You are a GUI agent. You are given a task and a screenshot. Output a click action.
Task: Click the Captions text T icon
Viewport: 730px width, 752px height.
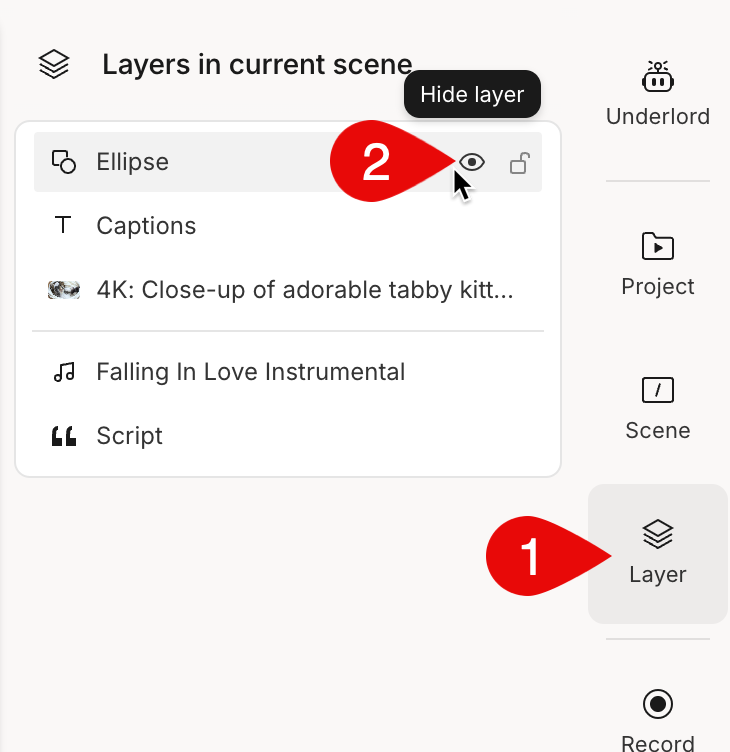click(x=63, y=225)
